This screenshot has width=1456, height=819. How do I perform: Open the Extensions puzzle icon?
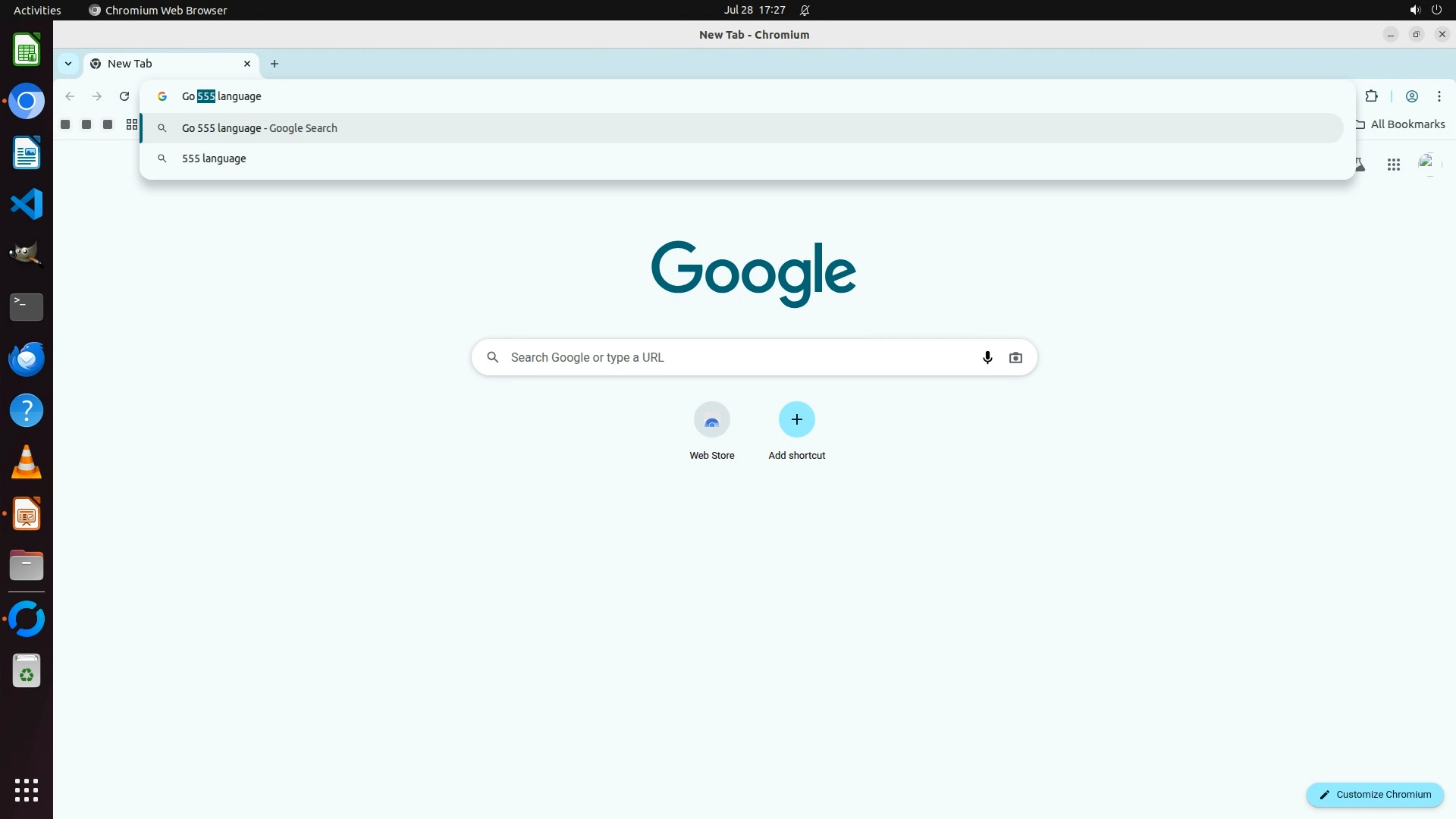pos(1371,96)
